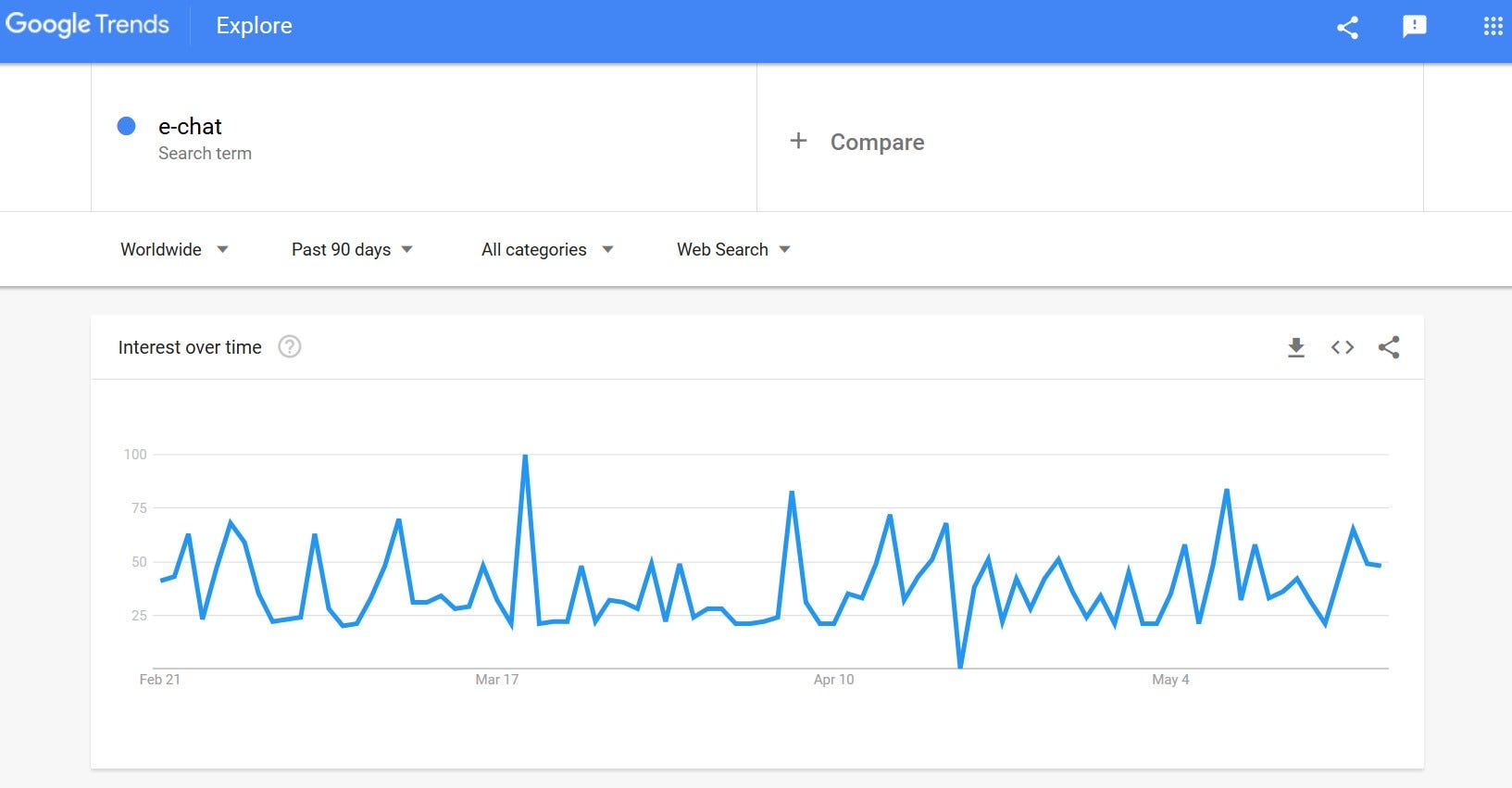The height and width of the screenshot is (788, 1512).
Task: Go to the Google Trends home logo
Action: click(87, 25)
